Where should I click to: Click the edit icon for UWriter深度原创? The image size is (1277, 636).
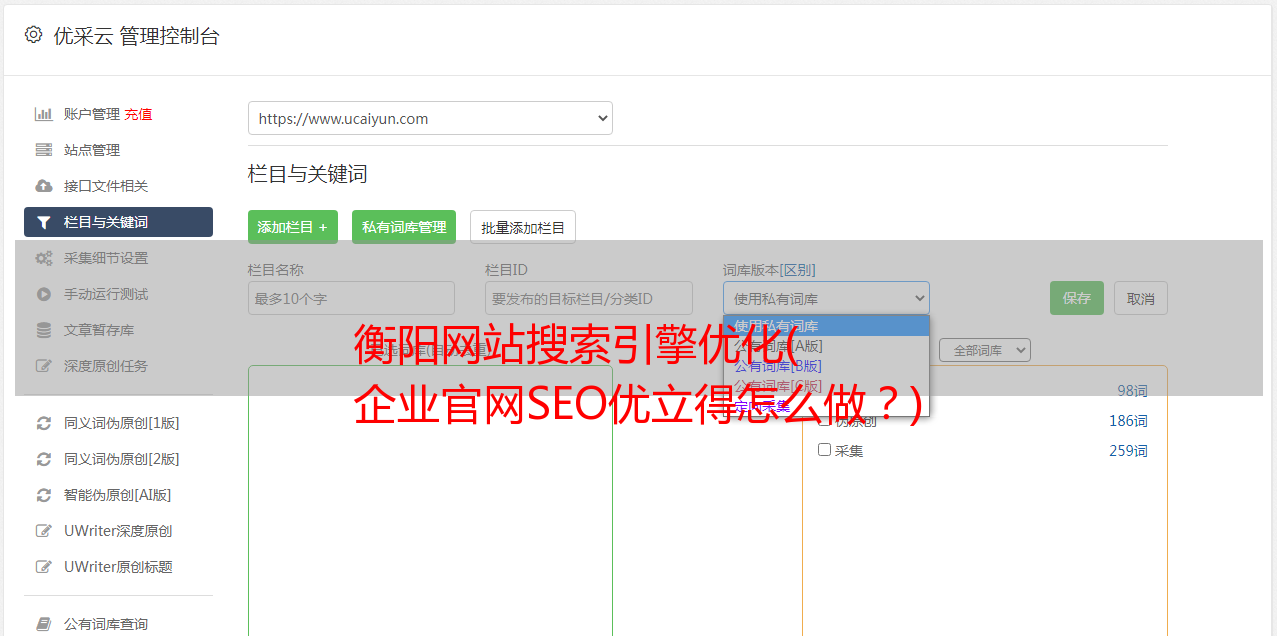(43, 531)
